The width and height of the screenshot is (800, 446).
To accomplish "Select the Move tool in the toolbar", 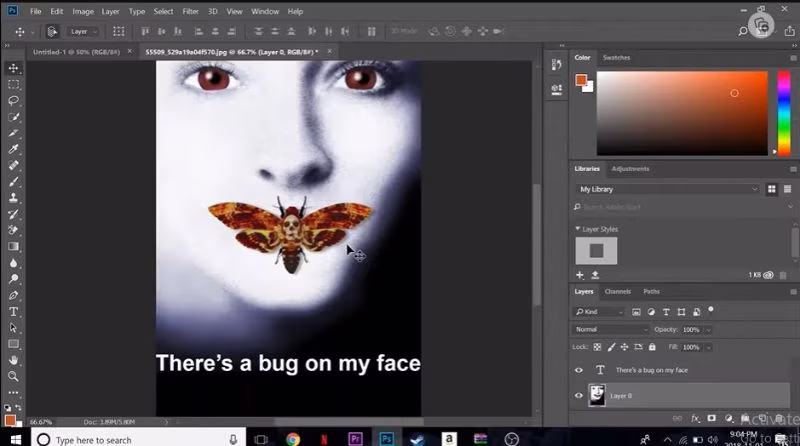I will point(13,68).
